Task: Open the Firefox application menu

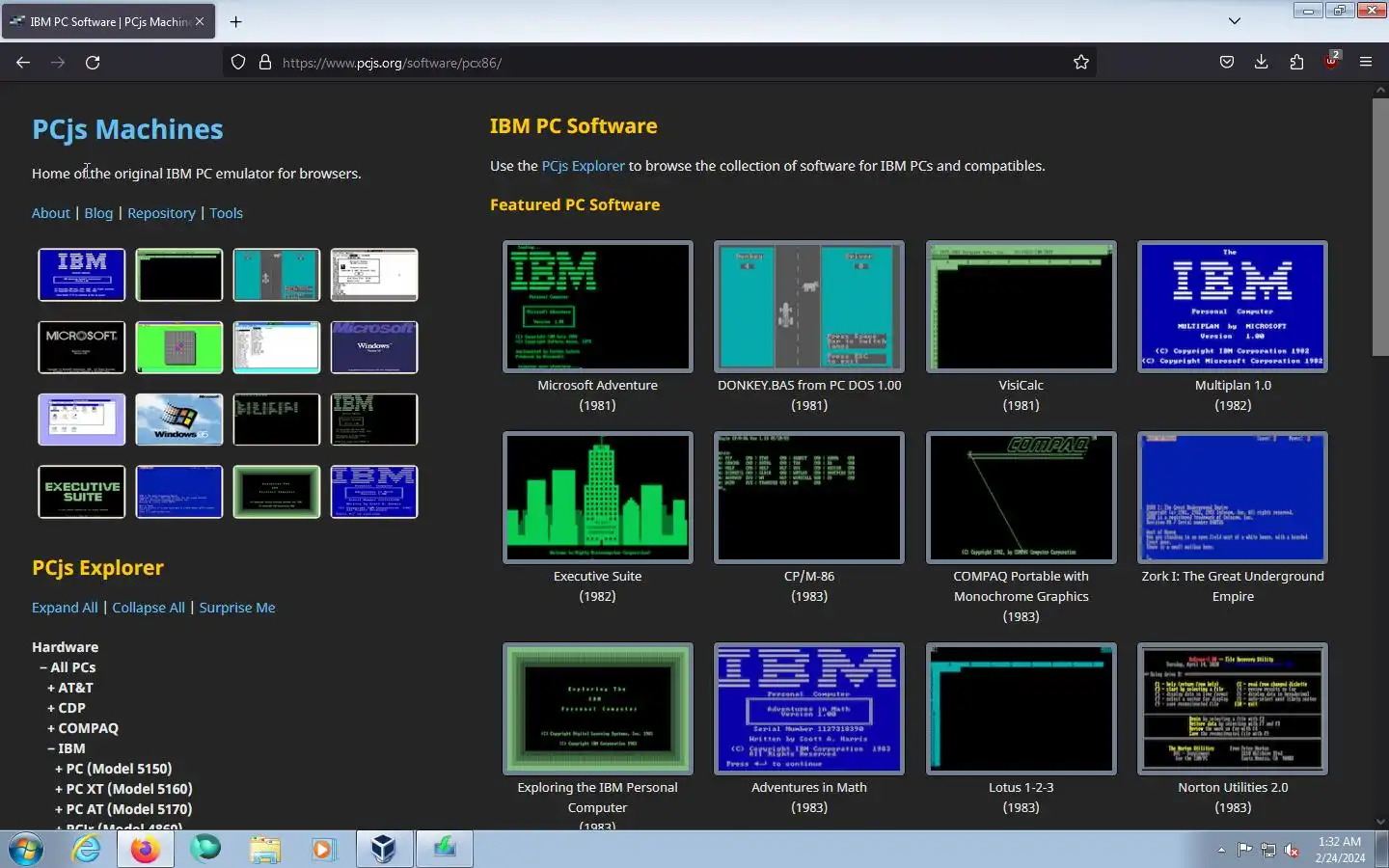Action: [1366, 63]
